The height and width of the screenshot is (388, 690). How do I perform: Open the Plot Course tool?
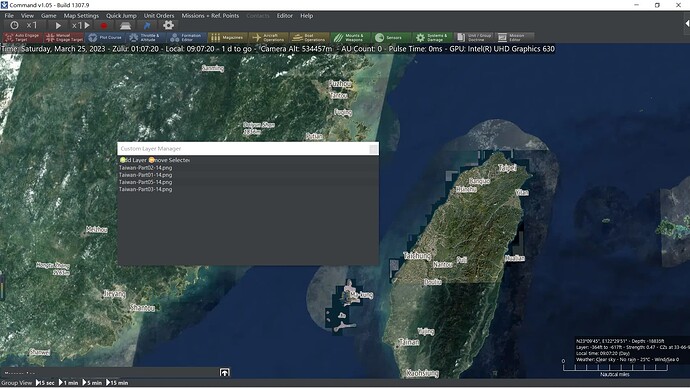click(x=105, y=37)
